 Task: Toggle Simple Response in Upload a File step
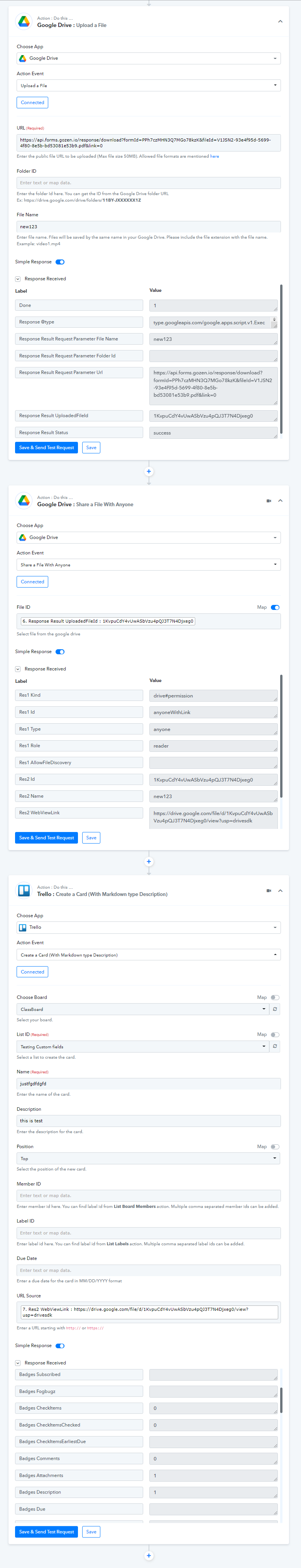pyautogui.click(x=60, y=262)
